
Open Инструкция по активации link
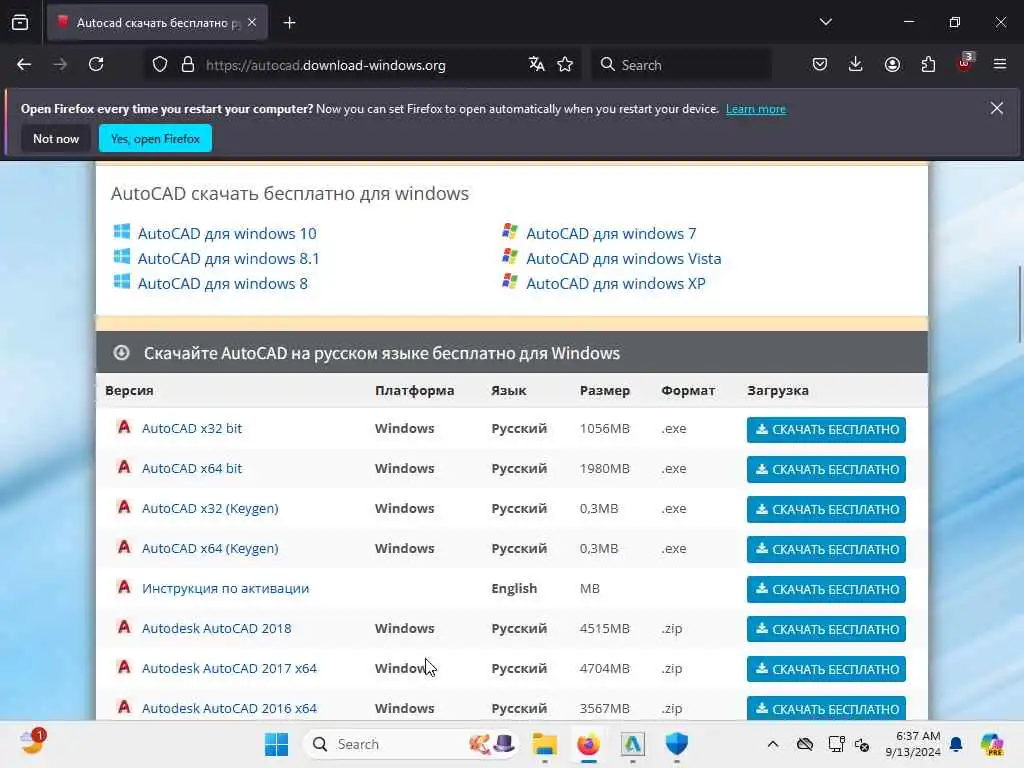225,588
